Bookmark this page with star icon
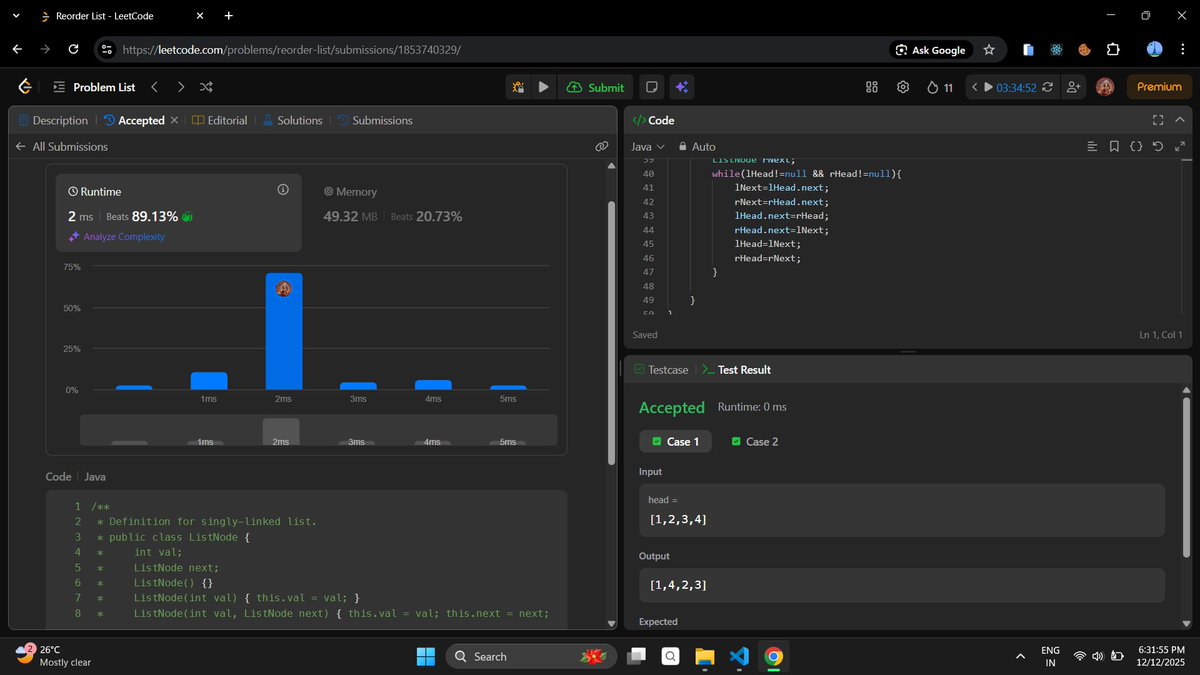 pos(989,49)
